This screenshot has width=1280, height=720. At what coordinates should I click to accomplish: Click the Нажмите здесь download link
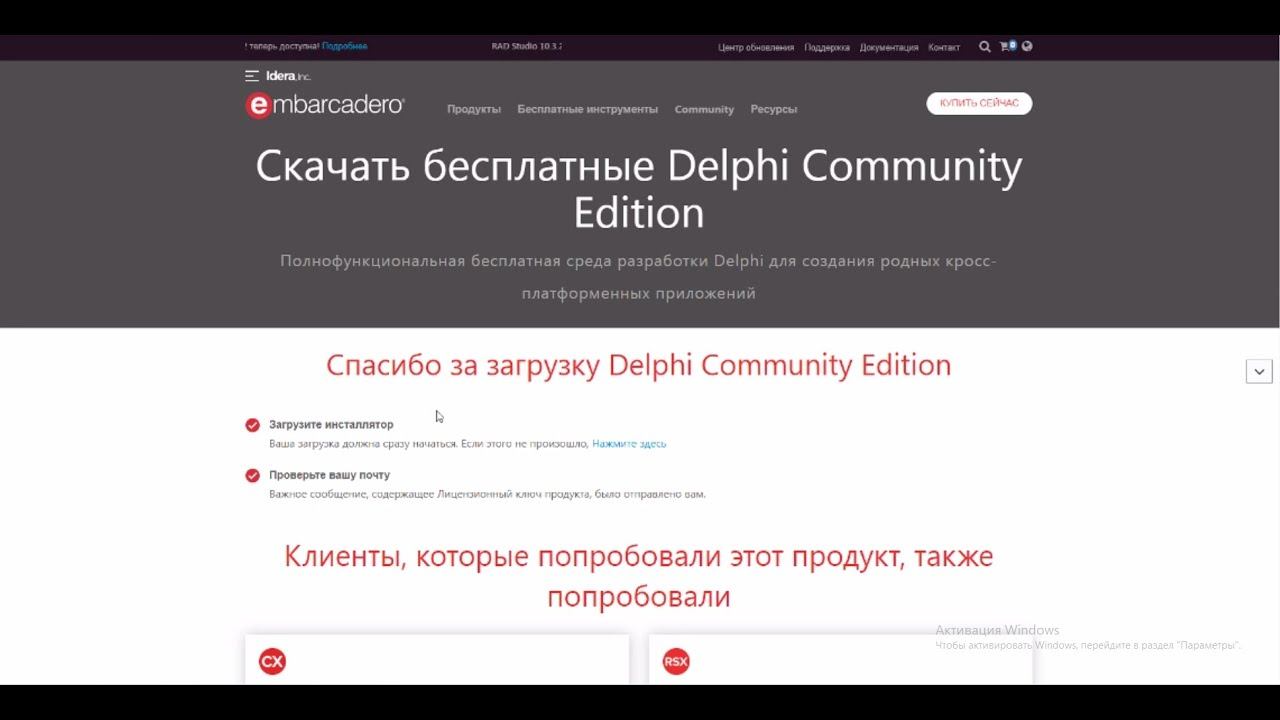pyautogui.click(x=629, y=443)
